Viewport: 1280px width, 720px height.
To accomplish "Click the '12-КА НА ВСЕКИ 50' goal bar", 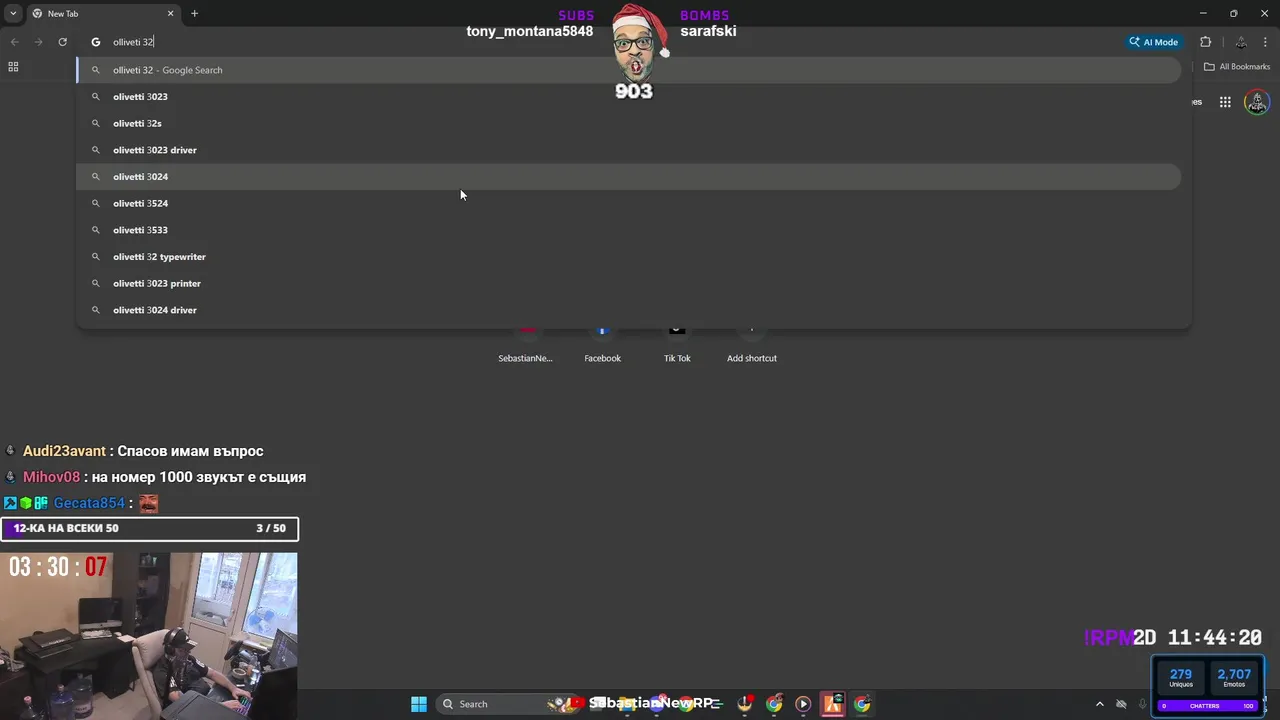I will [149, 528].
